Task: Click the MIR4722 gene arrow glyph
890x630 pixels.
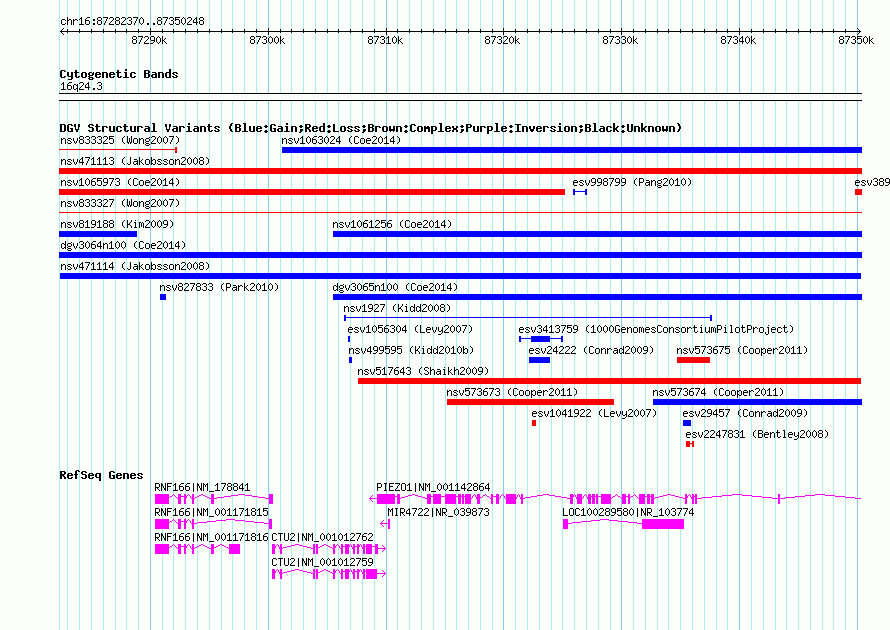Action: click(385, 524)
